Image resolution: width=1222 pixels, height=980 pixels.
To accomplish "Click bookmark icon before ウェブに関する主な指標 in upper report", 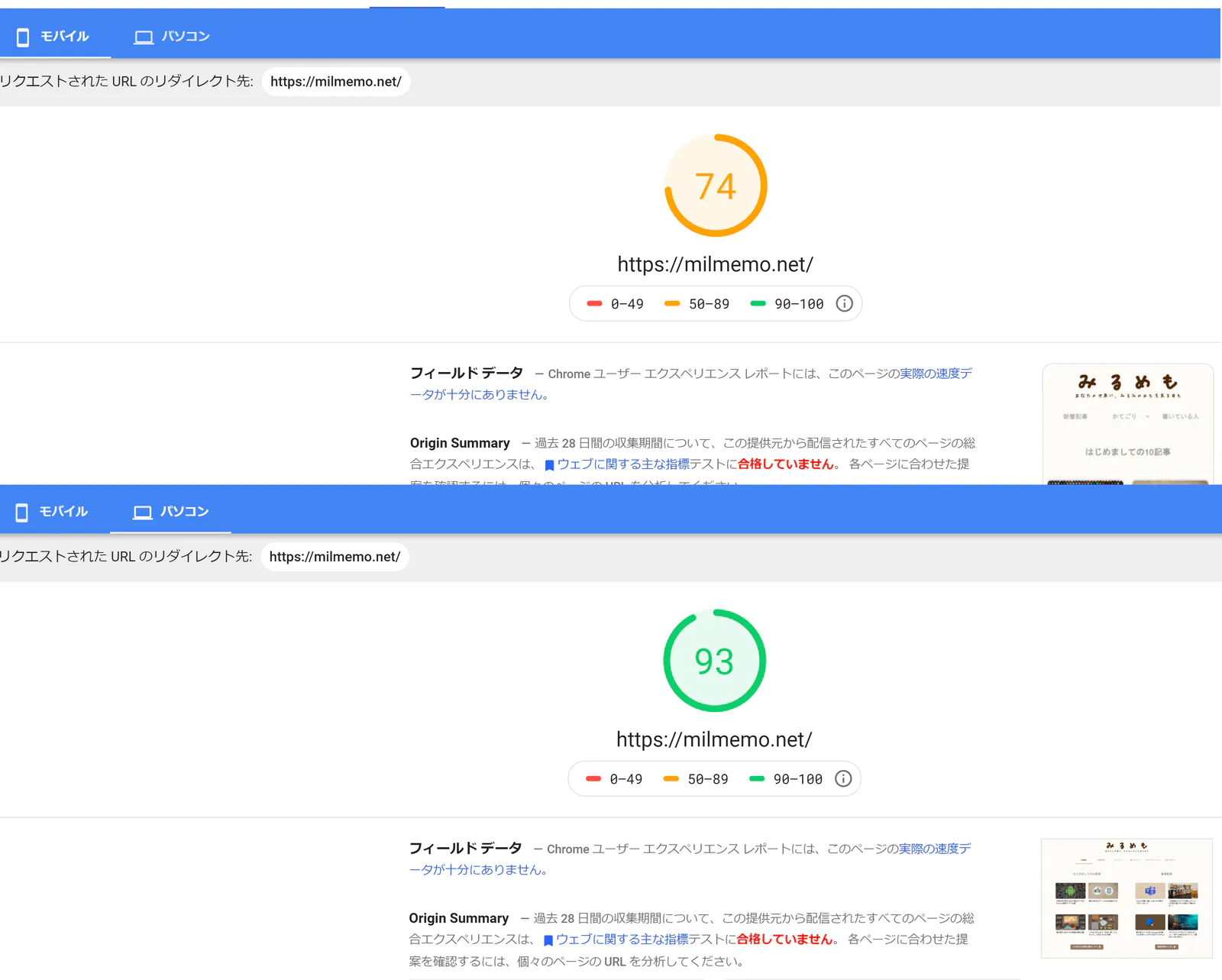I will pyautogui.click(x=549, y=465).
